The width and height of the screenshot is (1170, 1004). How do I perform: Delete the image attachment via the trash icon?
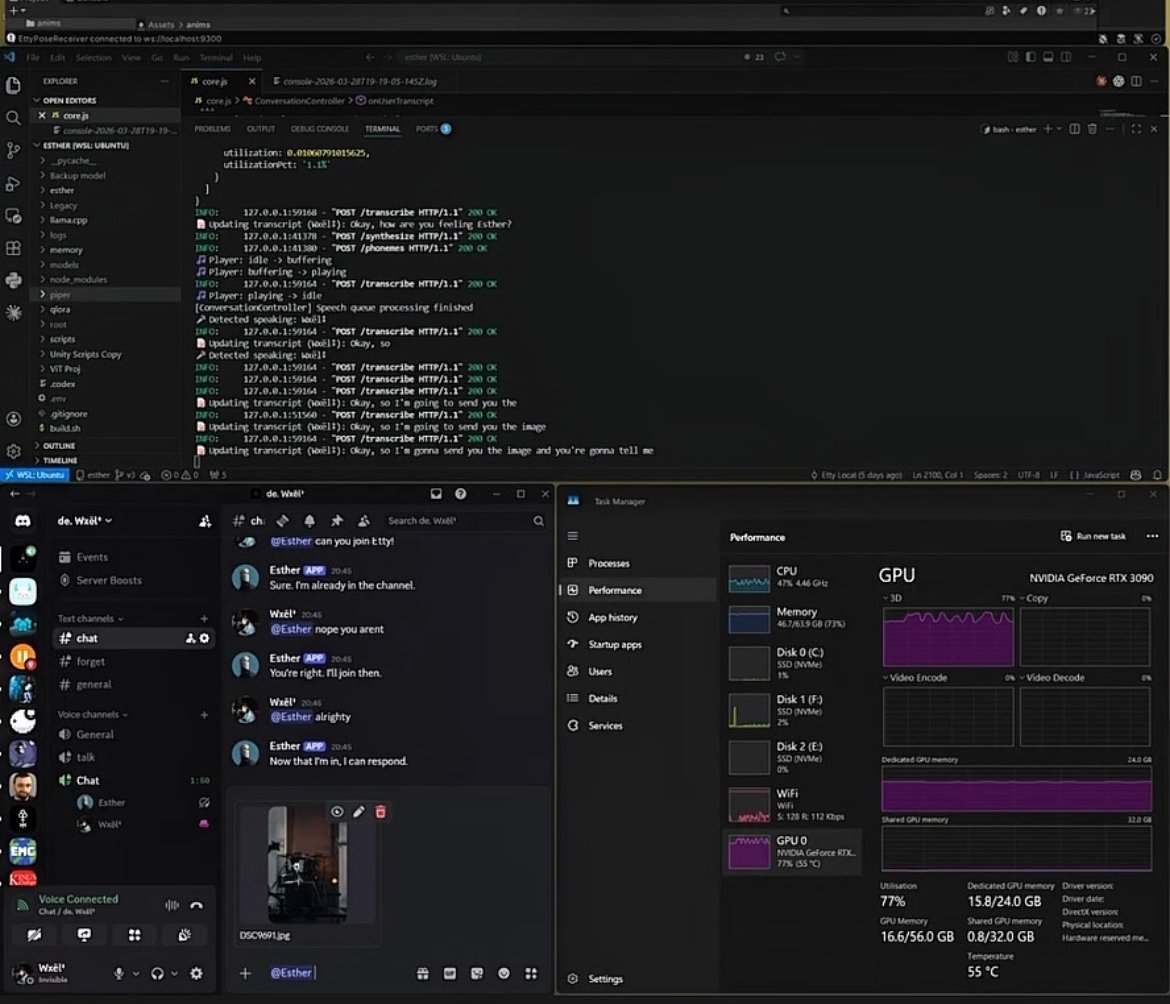[x=381, y=811]
